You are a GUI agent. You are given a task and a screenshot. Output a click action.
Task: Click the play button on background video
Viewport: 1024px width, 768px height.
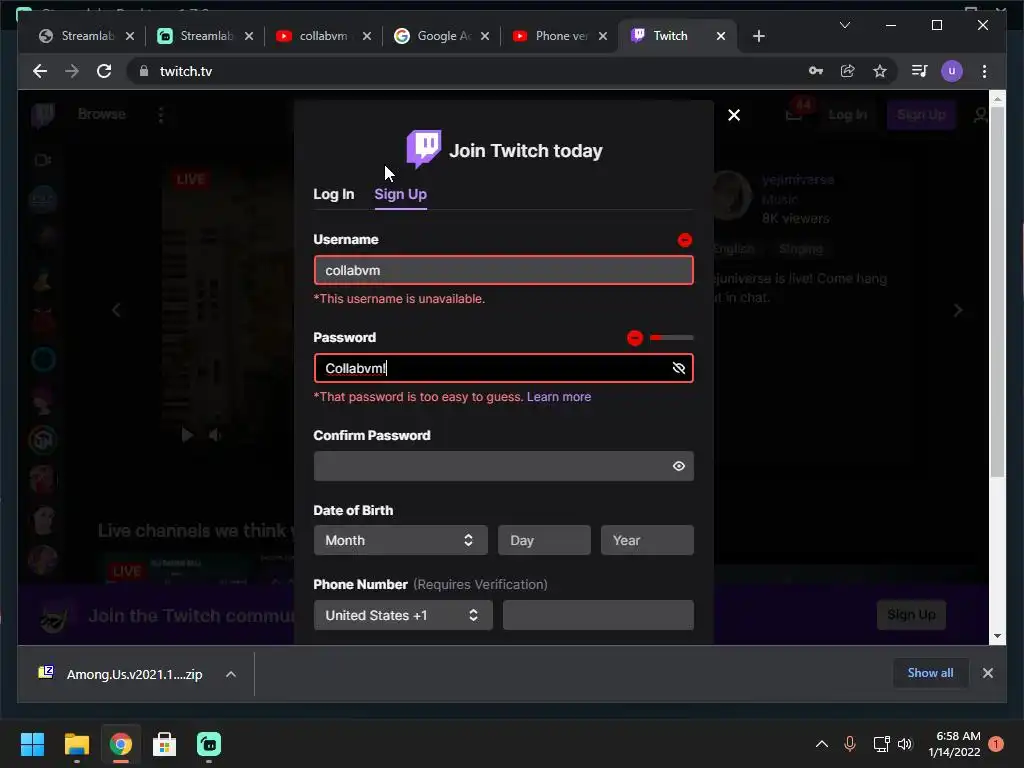[x=187, y=435]
